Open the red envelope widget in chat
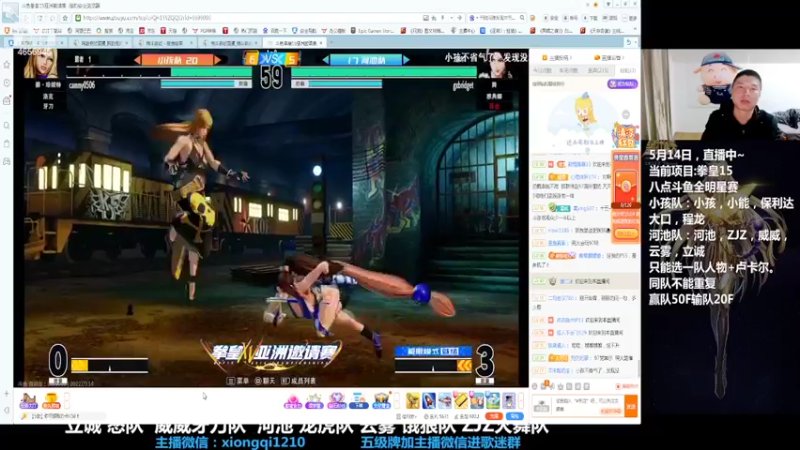 (626, 196)
